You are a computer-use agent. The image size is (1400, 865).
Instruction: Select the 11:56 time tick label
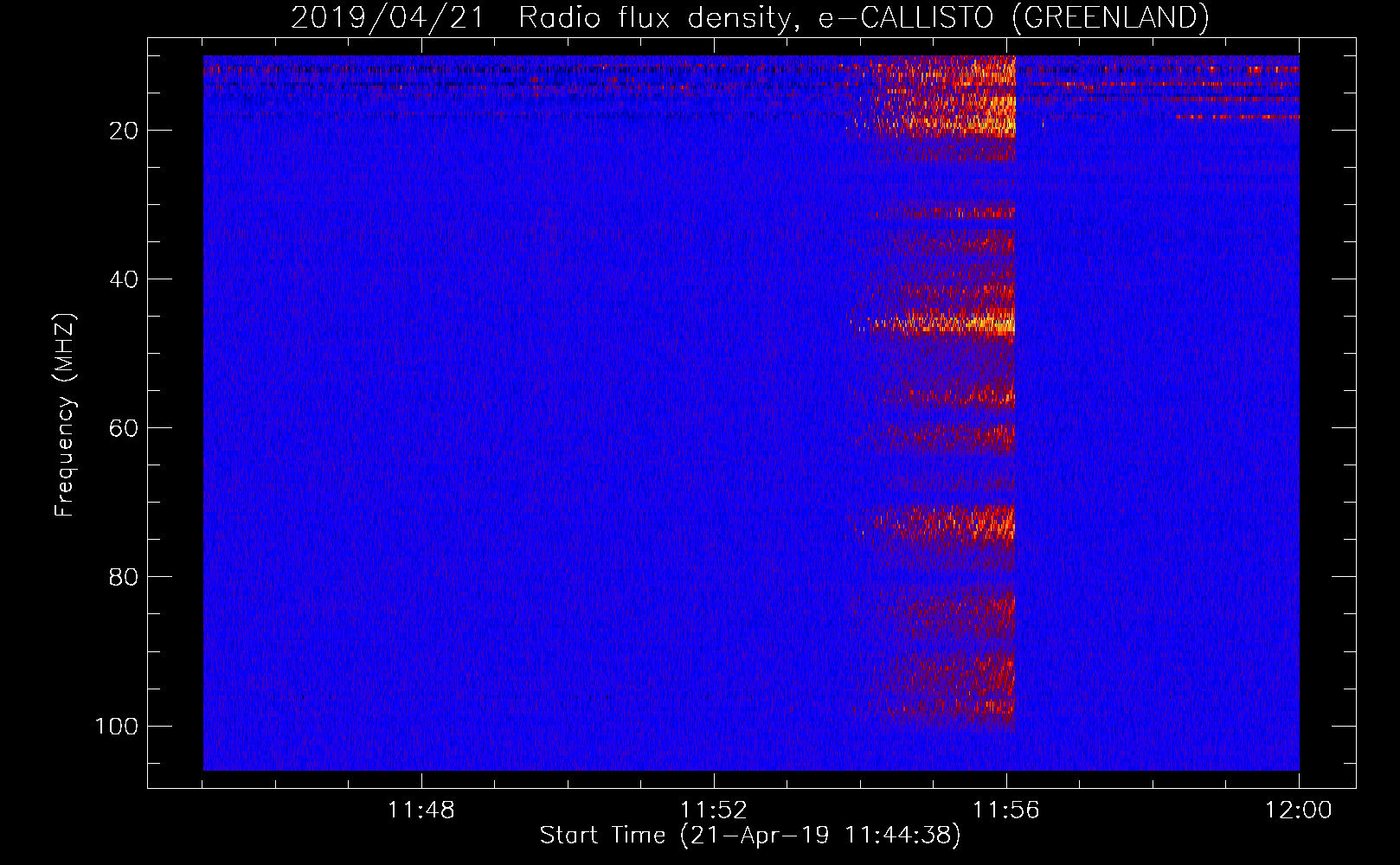pos(1006,811)
